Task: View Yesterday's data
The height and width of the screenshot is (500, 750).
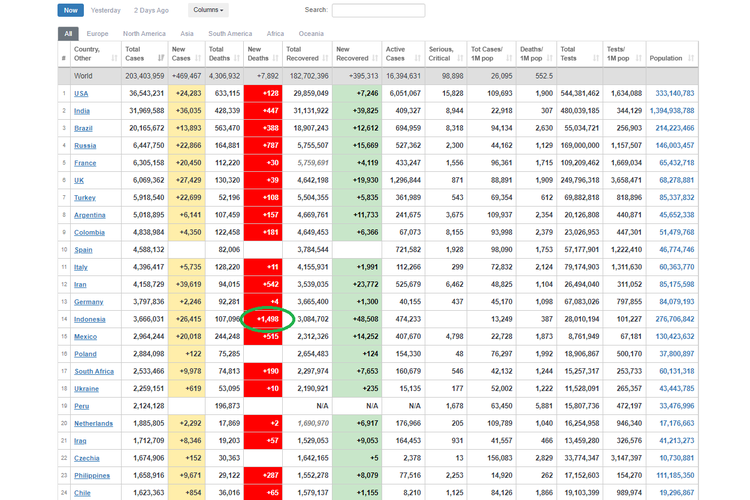Action: pyautogui.click(x=106, y=10)
